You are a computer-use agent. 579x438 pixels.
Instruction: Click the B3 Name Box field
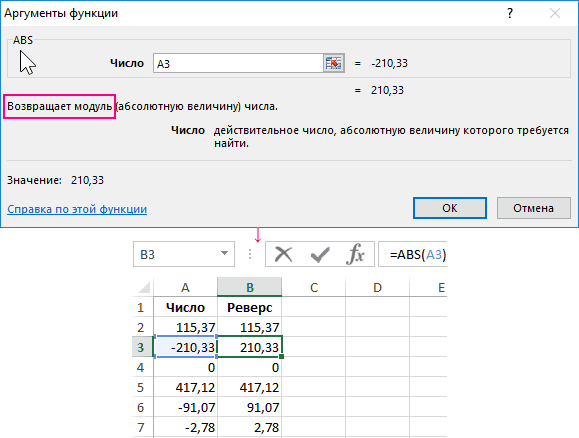pos(184,254)
